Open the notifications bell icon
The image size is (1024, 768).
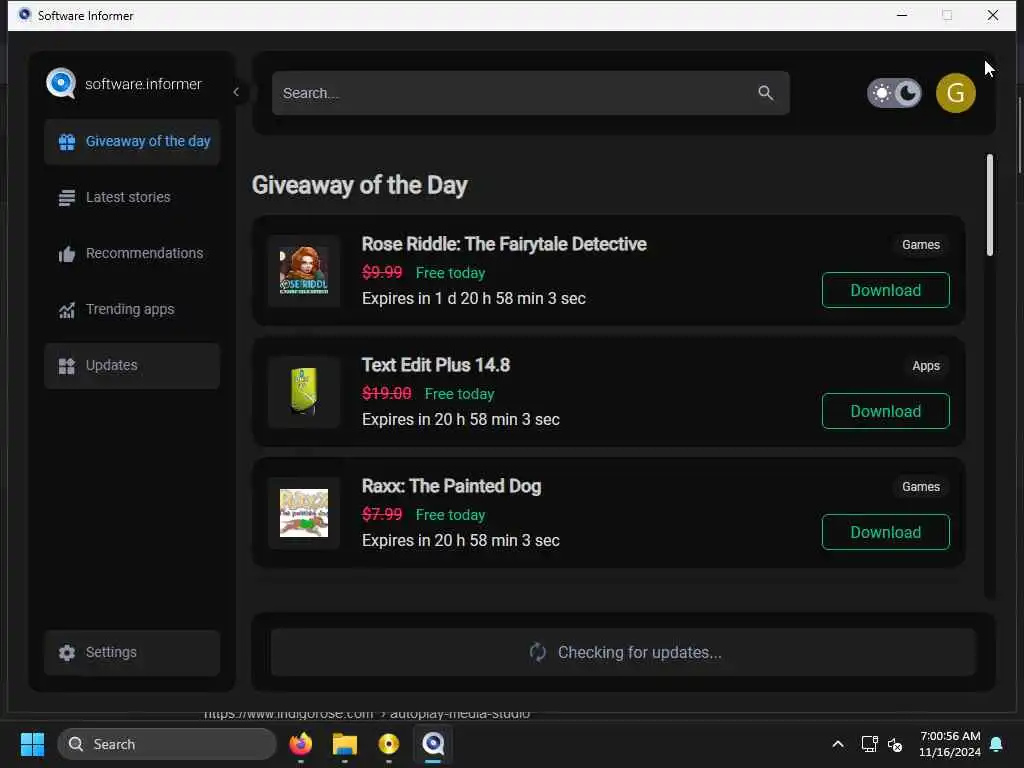[x=997, y=744]
